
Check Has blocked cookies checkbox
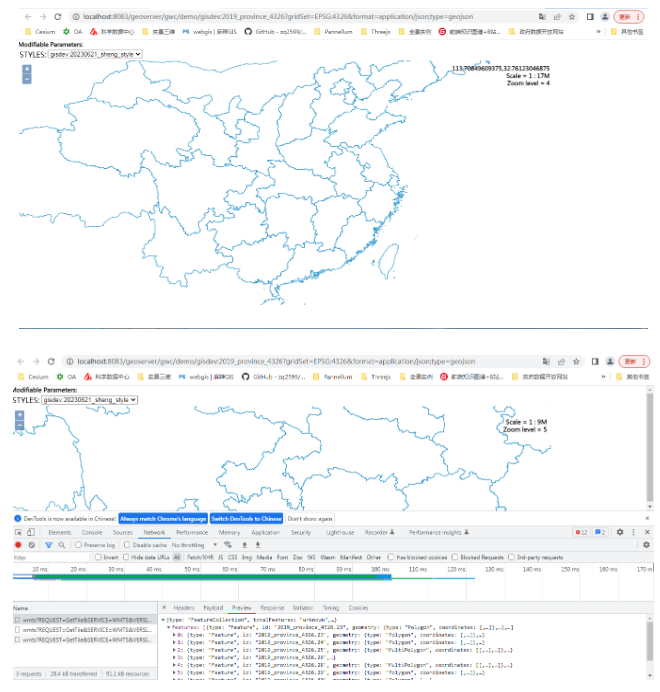[x=391, y=557]
